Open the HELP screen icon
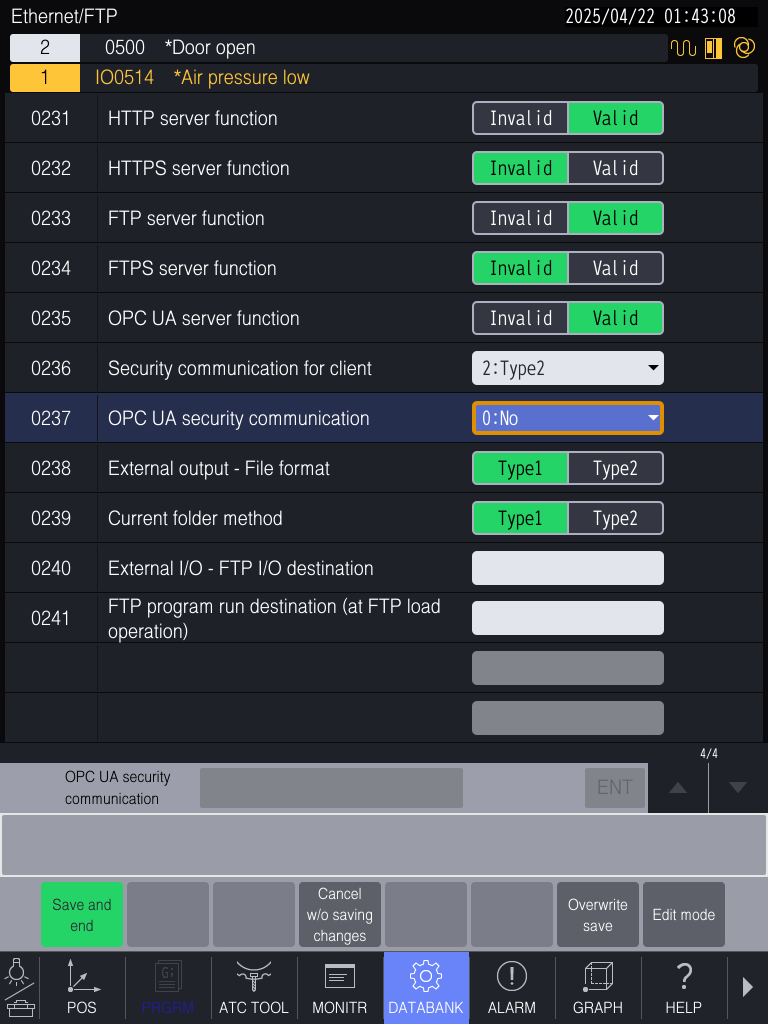 [684, 988]
